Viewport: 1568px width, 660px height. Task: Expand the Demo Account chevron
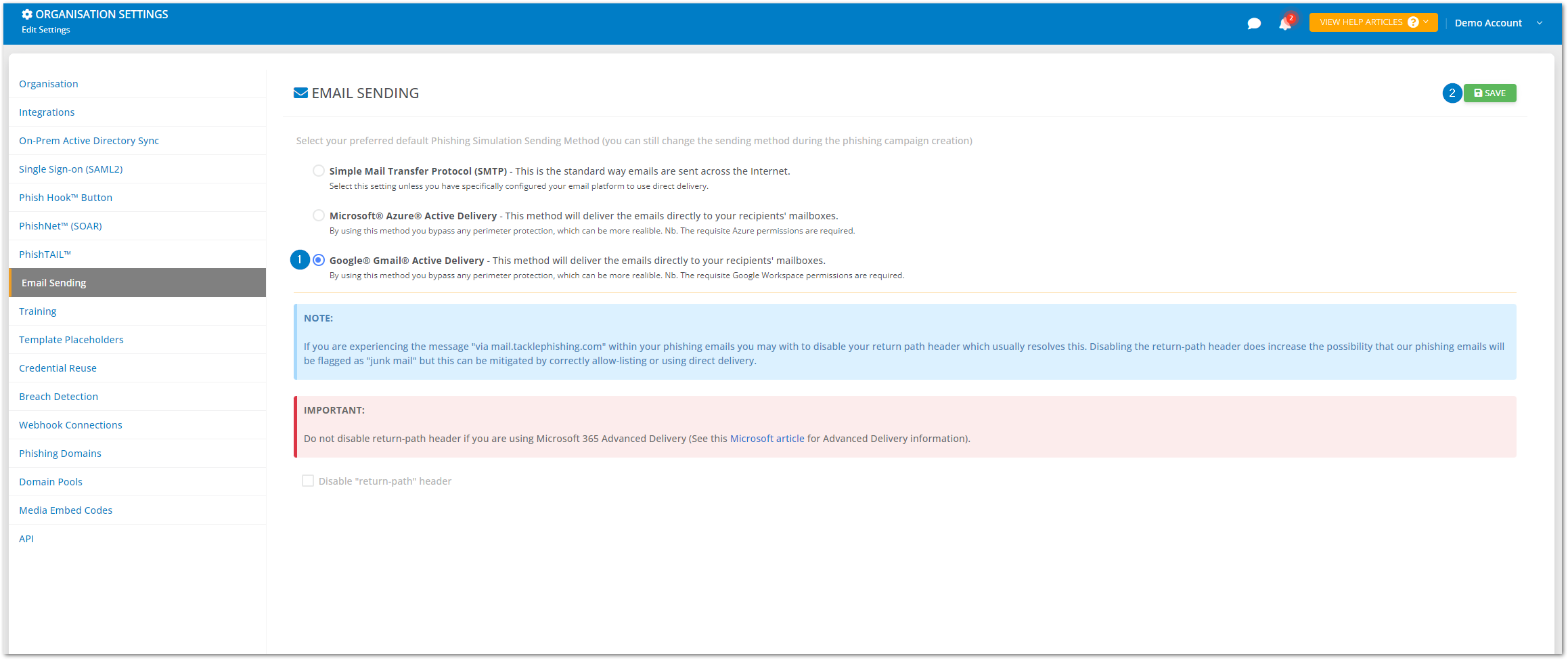pyautogui.click(x=1540, y=23)
